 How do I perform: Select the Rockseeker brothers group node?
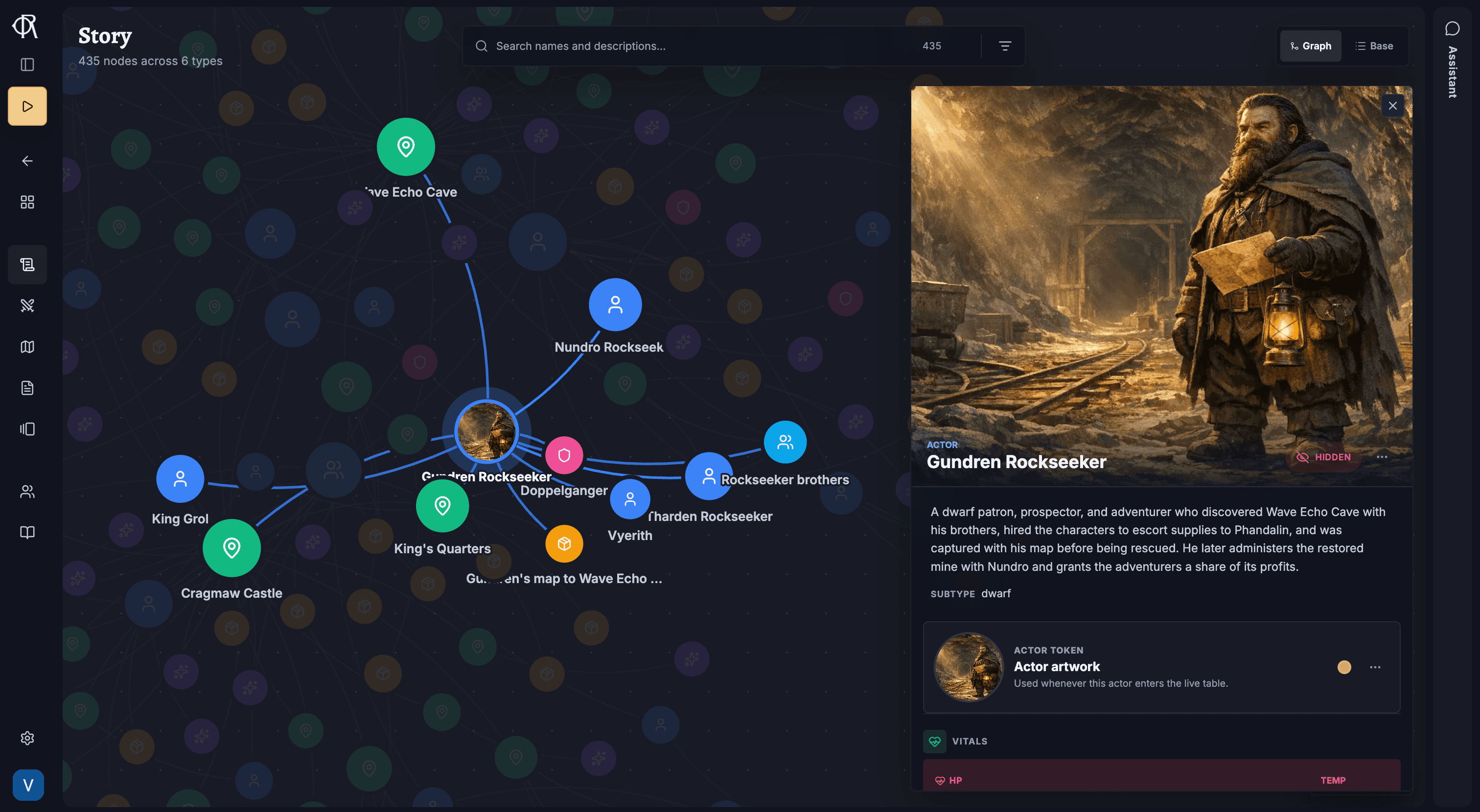[x=786, y=442]
